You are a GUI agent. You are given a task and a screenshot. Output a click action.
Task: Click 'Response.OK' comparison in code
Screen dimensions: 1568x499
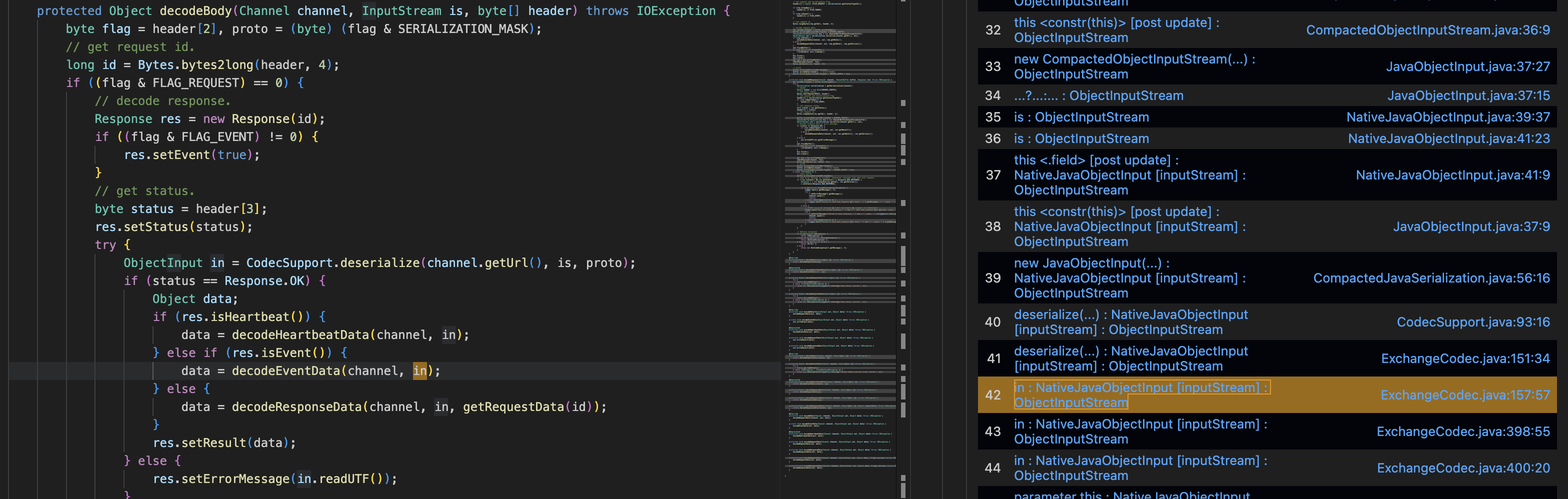coord(264,280)
